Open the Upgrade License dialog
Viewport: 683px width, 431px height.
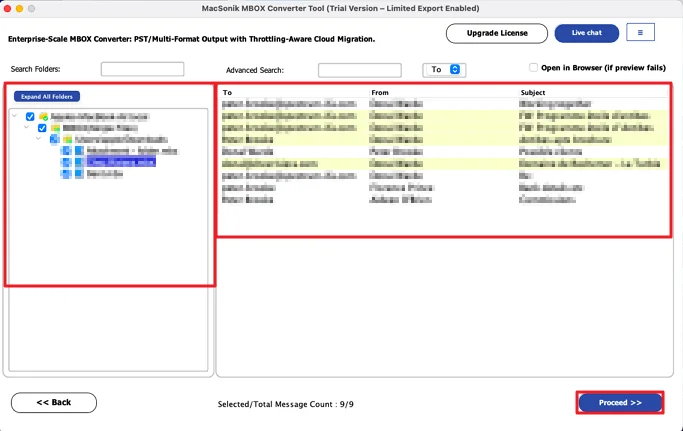coord(497,33)
